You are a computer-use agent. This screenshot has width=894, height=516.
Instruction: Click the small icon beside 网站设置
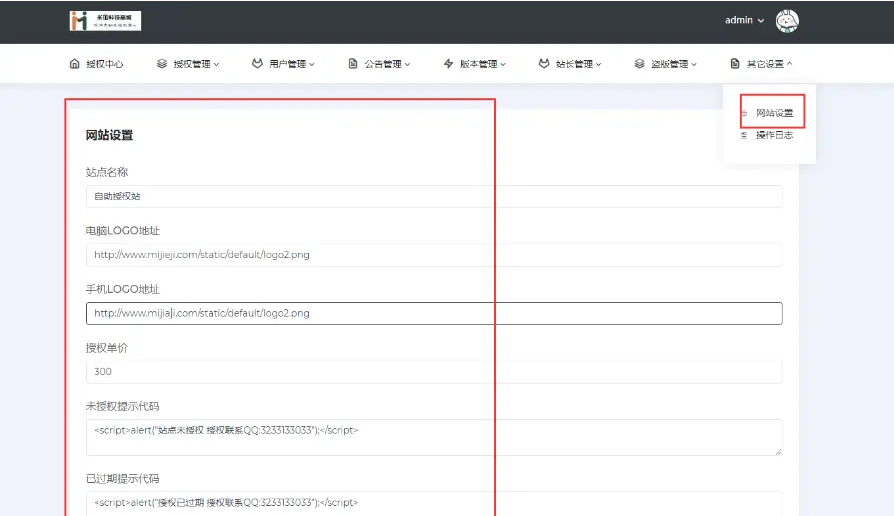pyautogui.click(x=744, y=113)
